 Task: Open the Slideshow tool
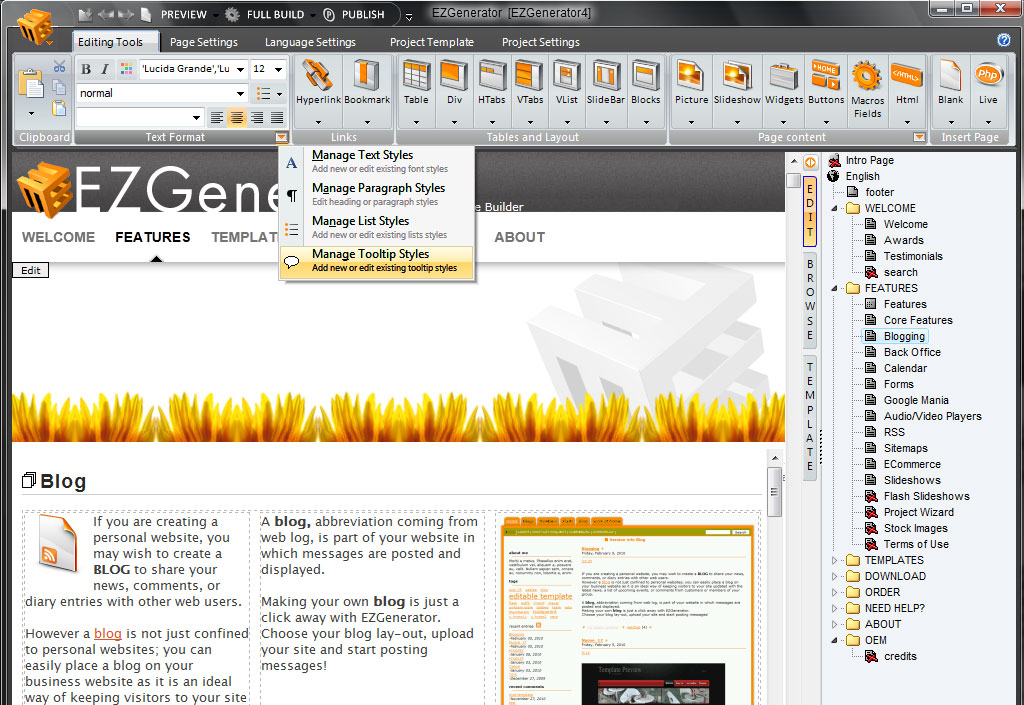point(737,78)
